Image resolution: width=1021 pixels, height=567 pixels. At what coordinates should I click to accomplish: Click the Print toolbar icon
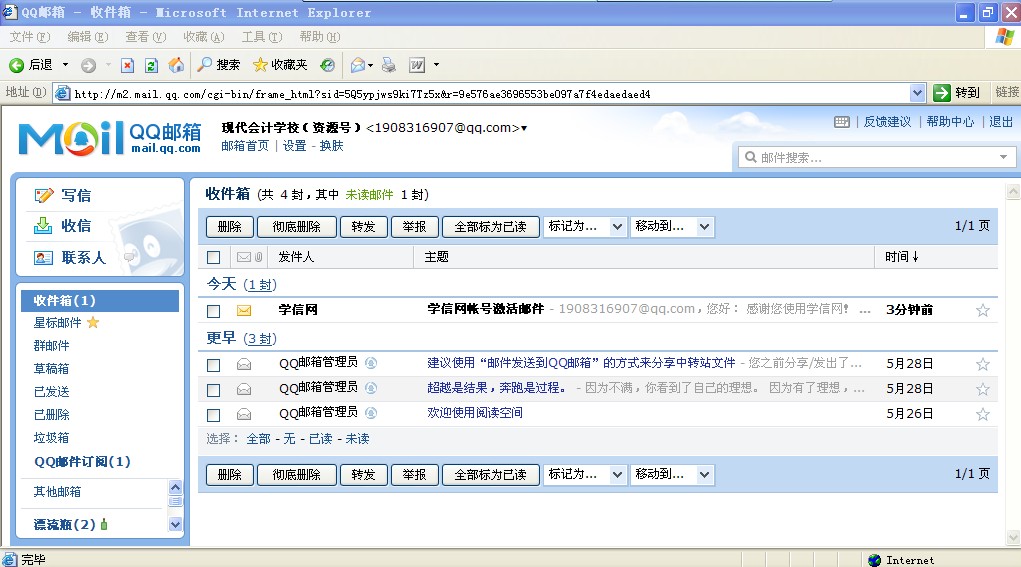click(x=389, y=64)
